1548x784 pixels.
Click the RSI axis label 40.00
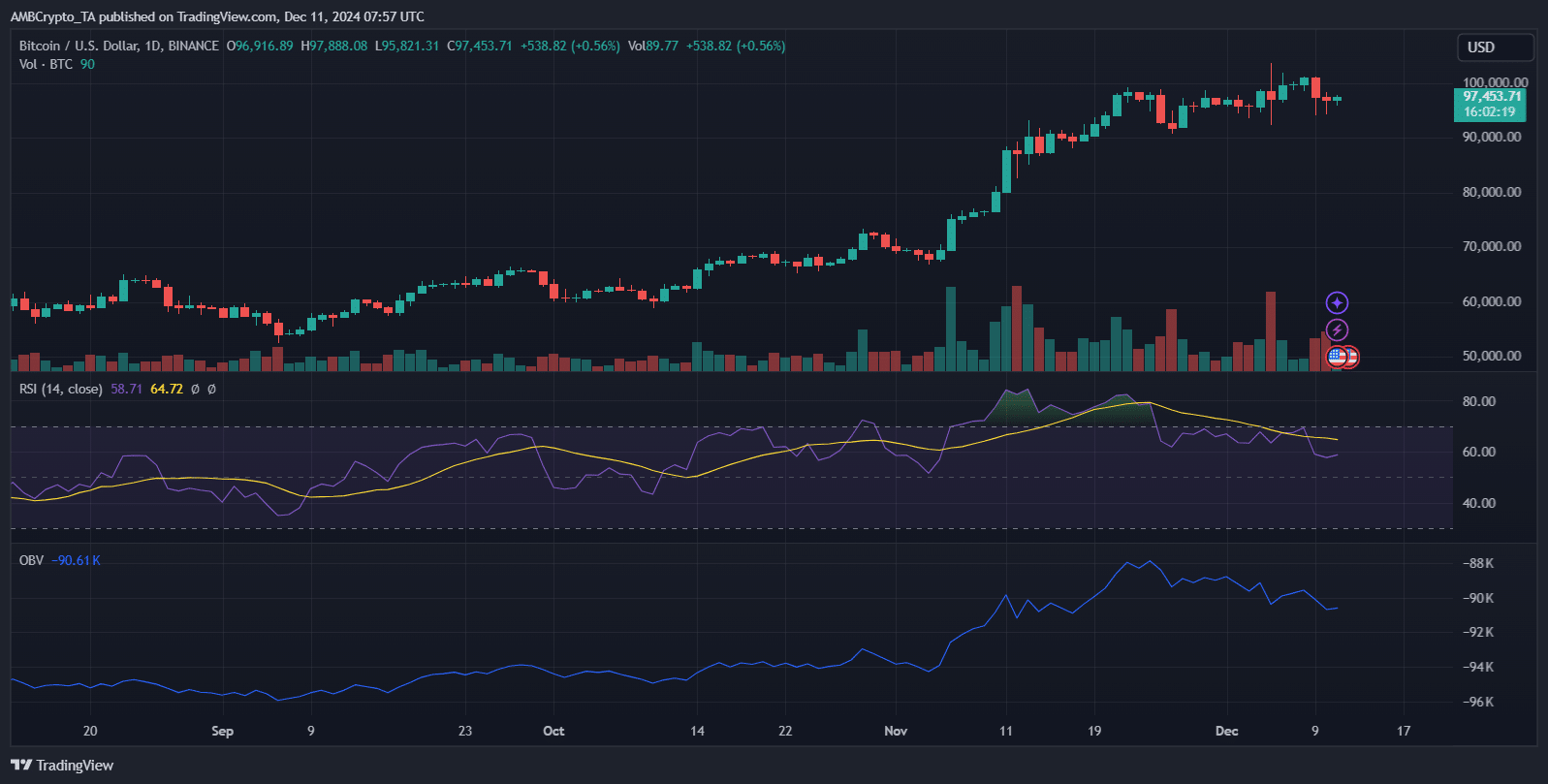(1479, 503)
